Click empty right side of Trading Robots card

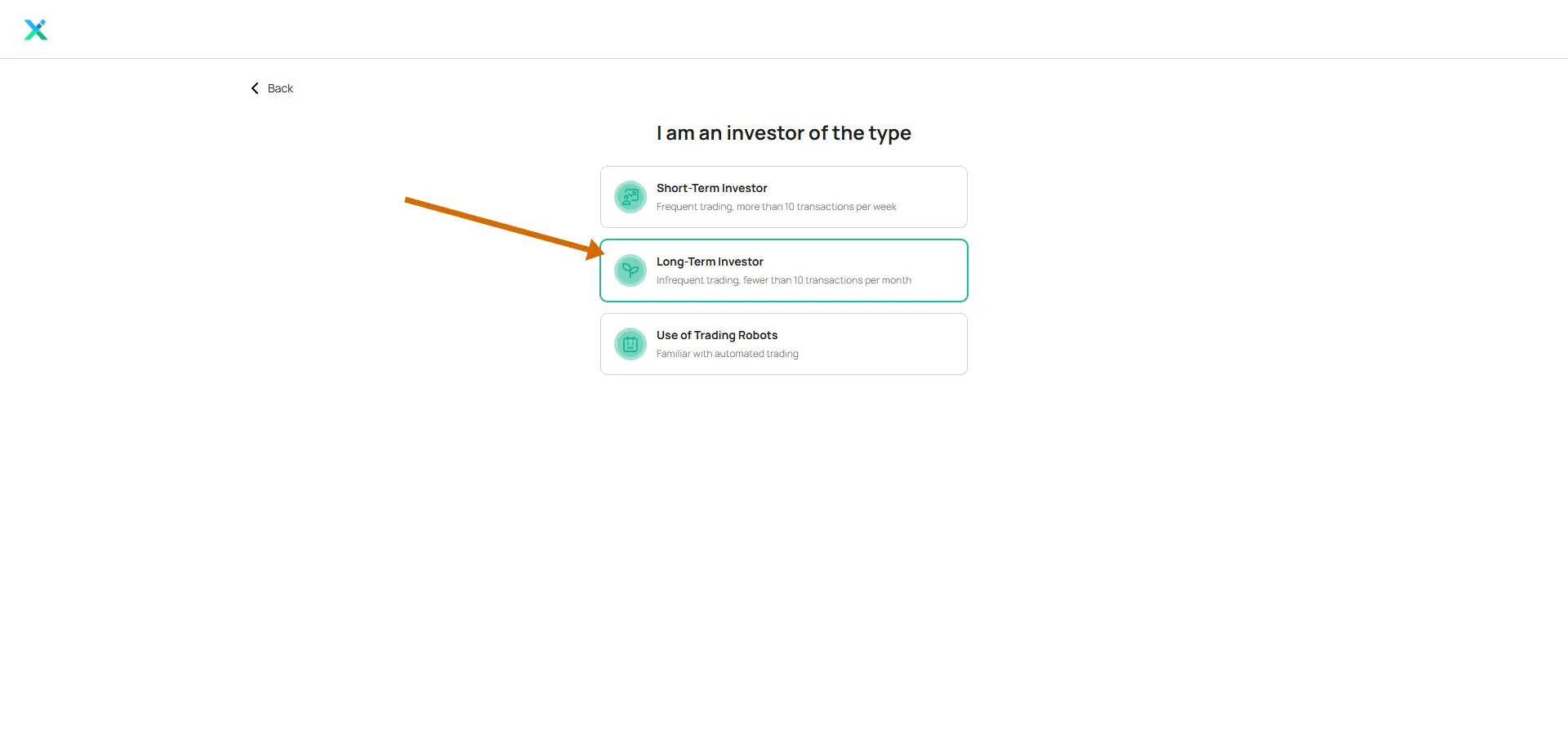tap(882, 344)
